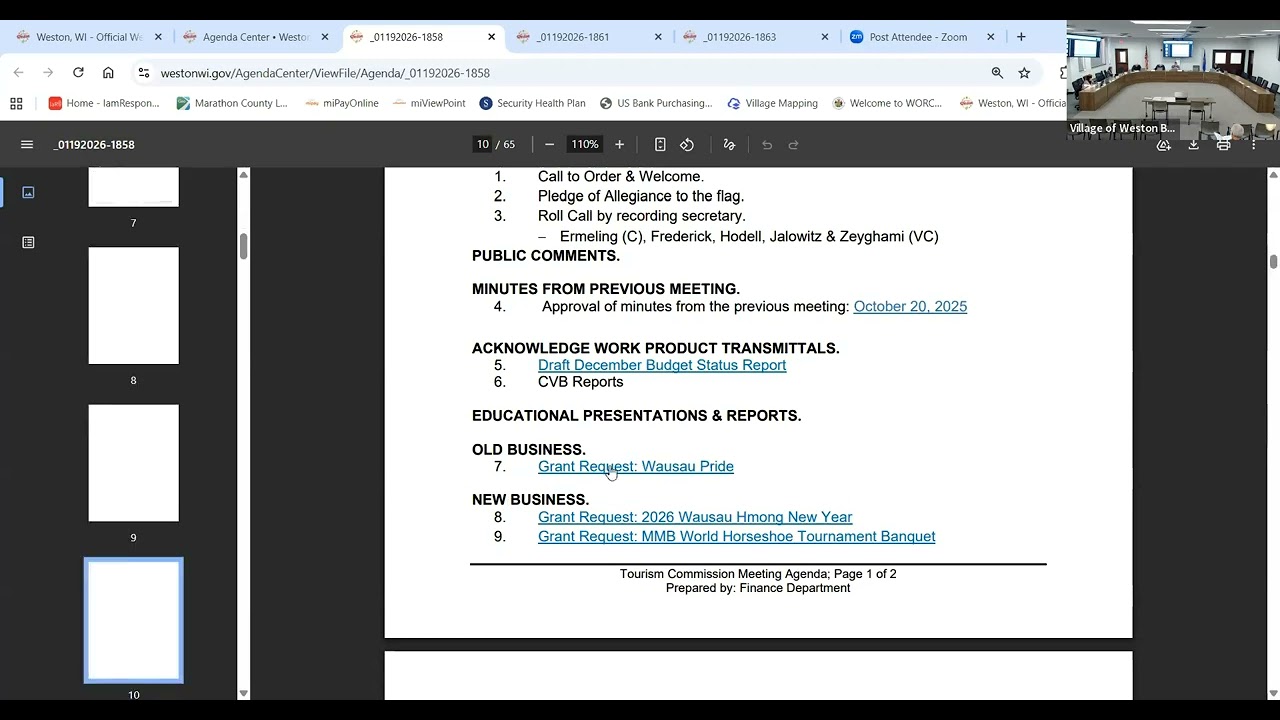Zoom in with the plus button

(619, 145)
